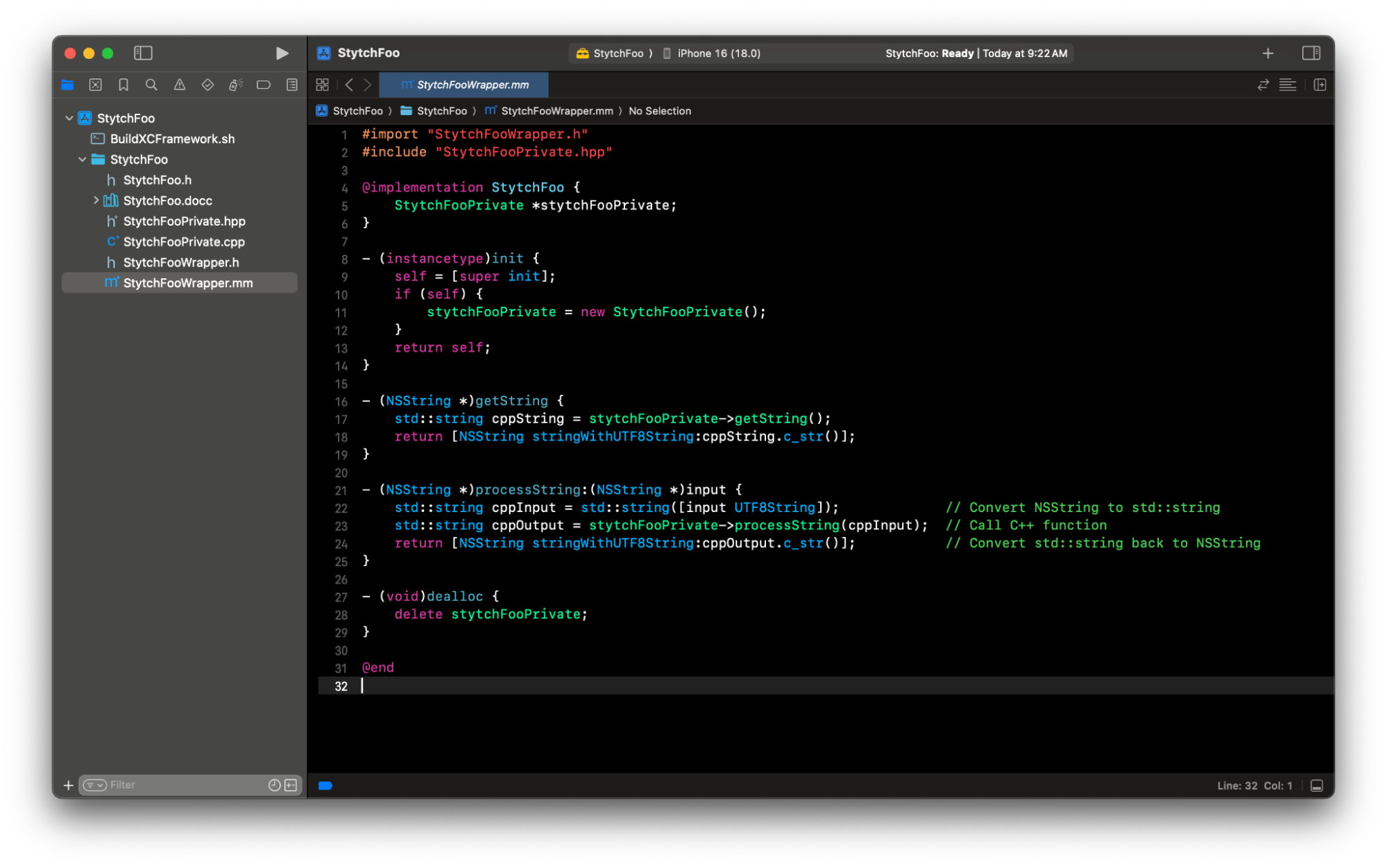This screenshot has width=1387, height=868.
Task: Open the Issue navigator warning icon
Action: click(x=180, y=85)
